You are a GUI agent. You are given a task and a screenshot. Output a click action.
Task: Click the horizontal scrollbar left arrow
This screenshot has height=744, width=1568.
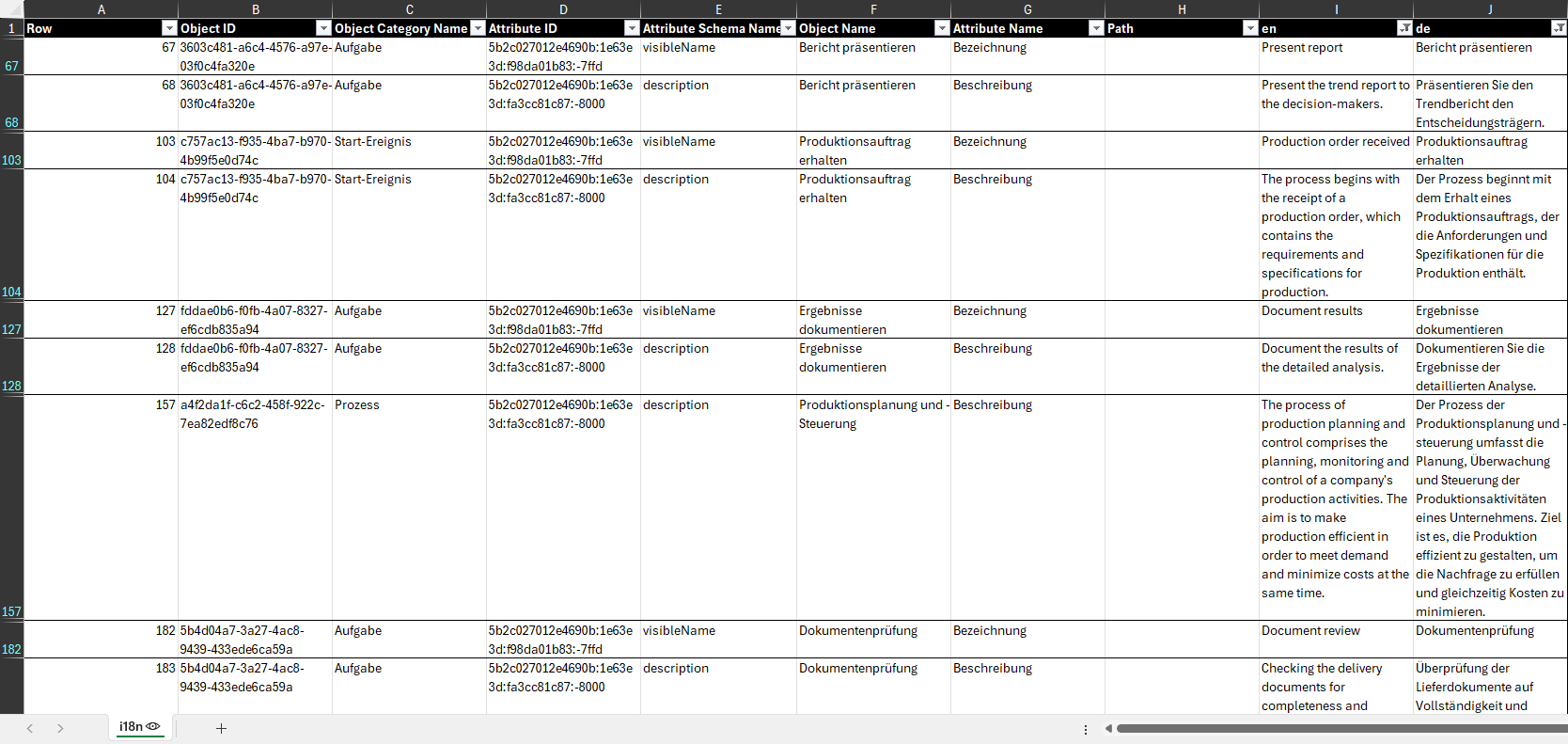point(1108,728)
